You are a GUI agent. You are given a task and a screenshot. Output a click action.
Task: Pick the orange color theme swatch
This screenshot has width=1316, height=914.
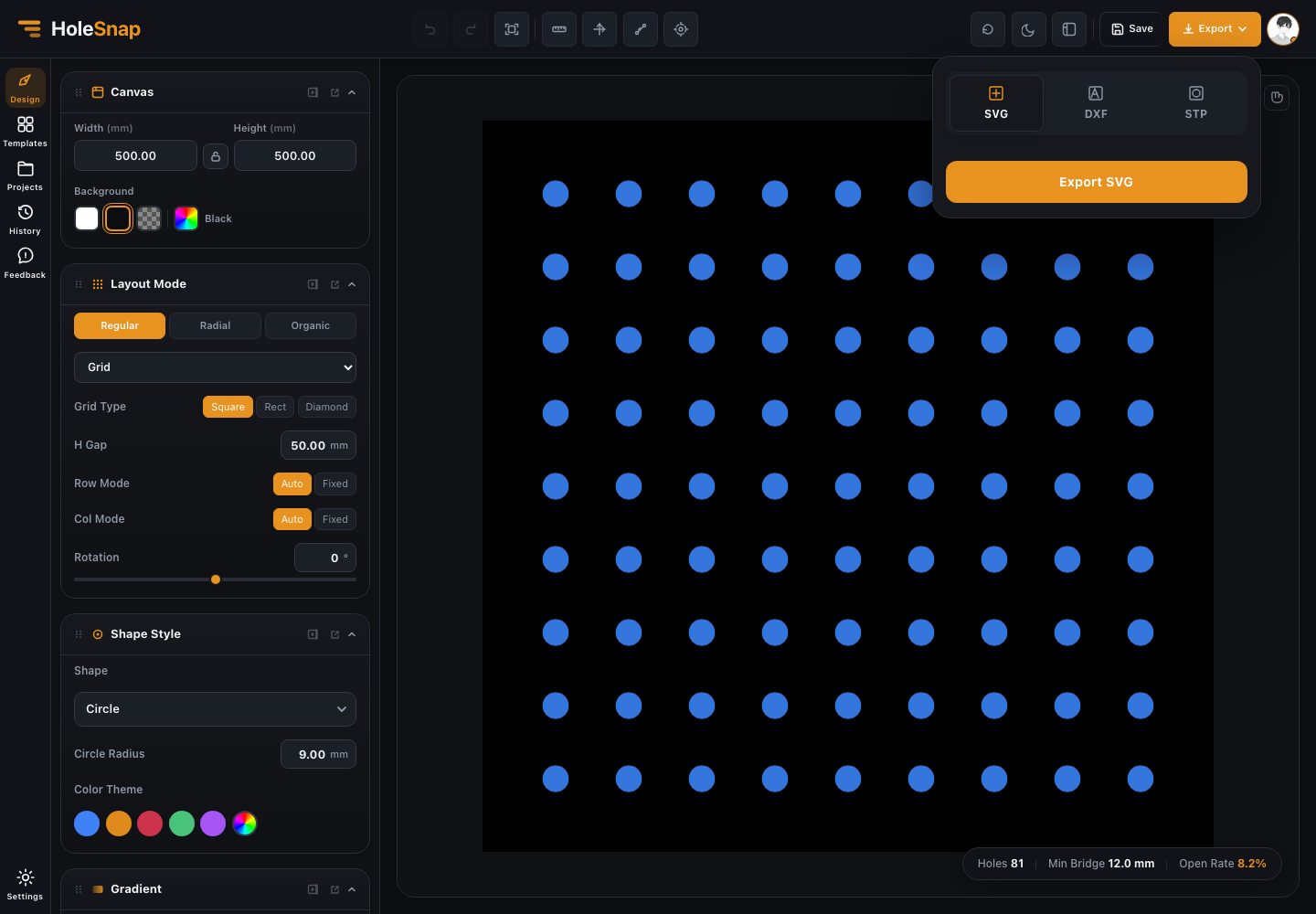pos(119,824)
